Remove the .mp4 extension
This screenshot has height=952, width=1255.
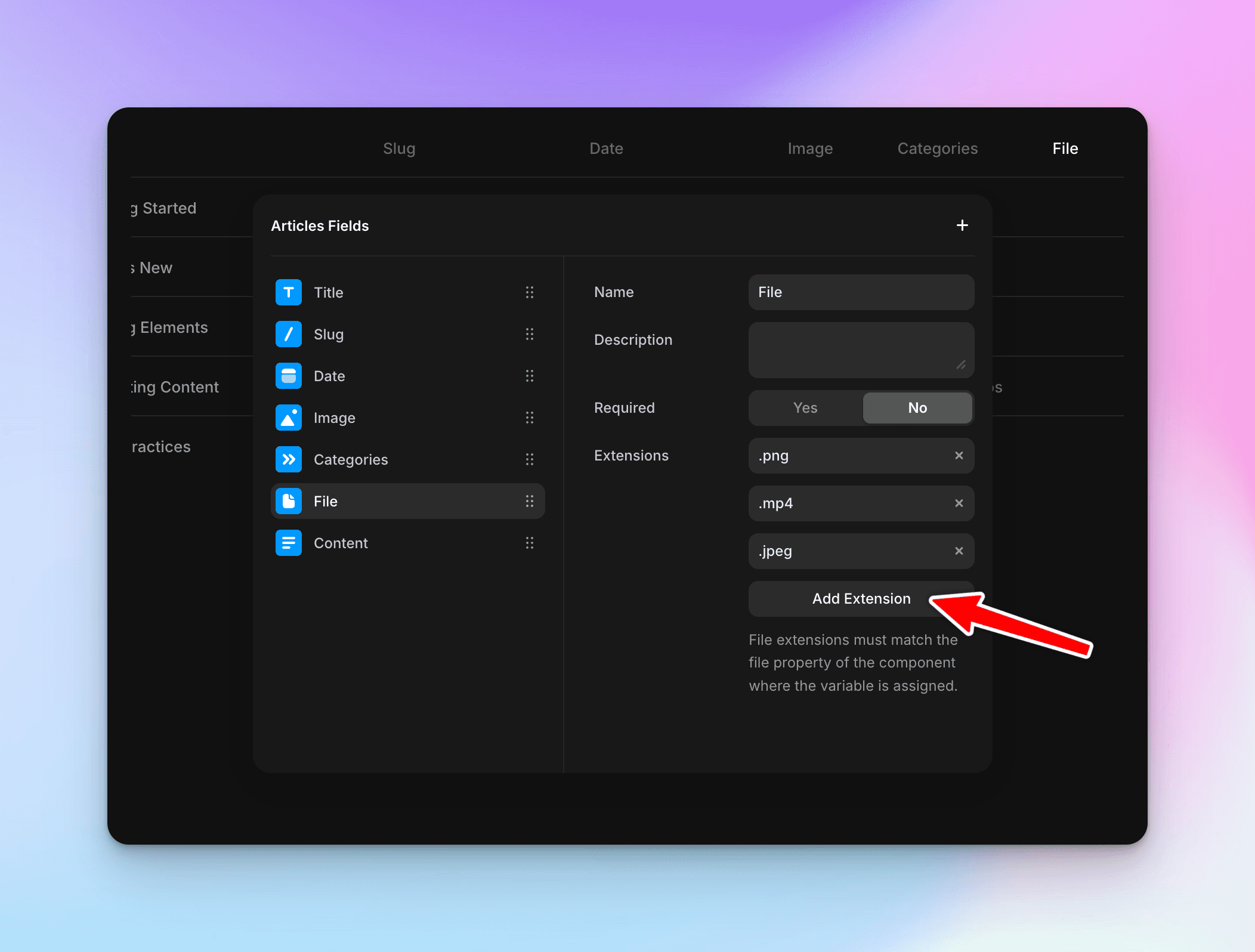(959, 503)
